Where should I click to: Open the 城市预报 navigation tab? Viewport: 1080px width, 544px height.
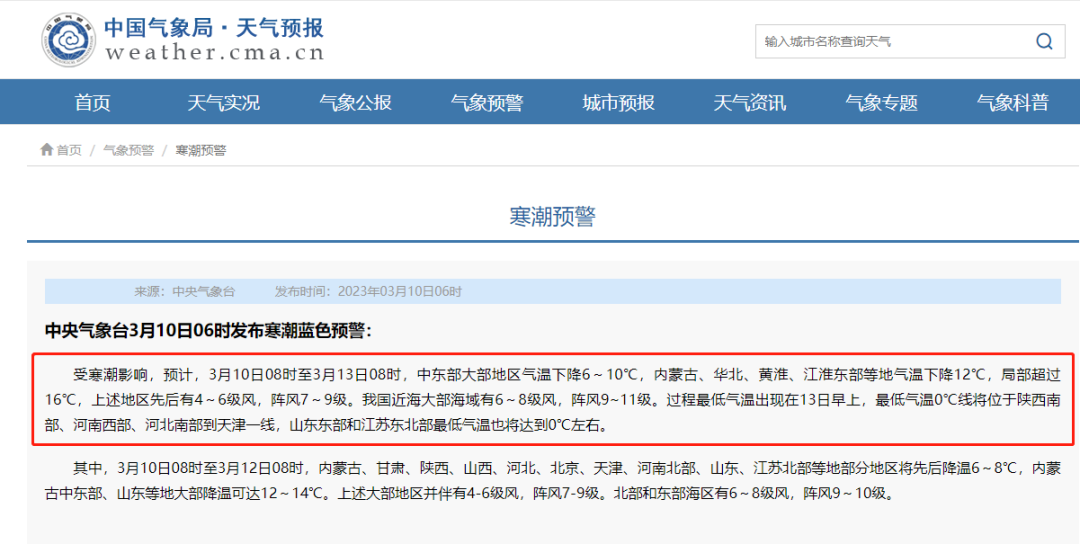coord(619,103)
